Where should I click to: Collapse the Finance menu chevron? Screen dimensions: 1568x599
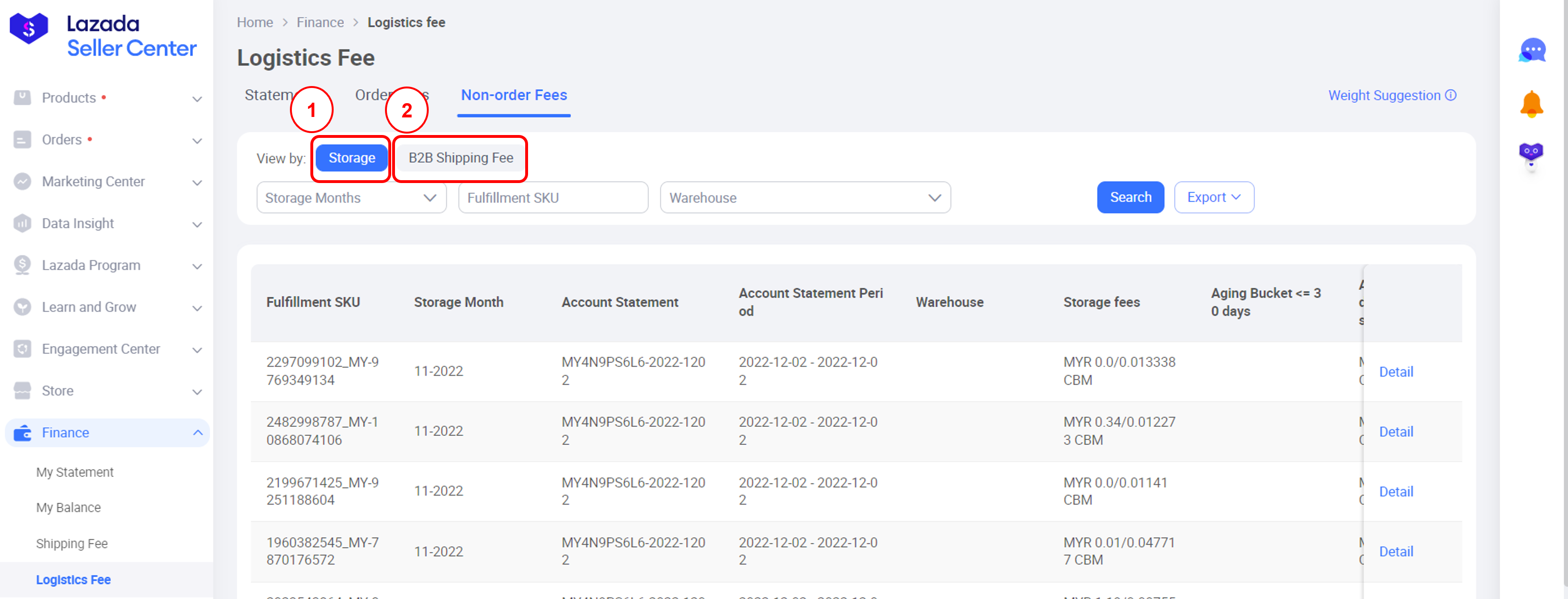pos(198,433)
